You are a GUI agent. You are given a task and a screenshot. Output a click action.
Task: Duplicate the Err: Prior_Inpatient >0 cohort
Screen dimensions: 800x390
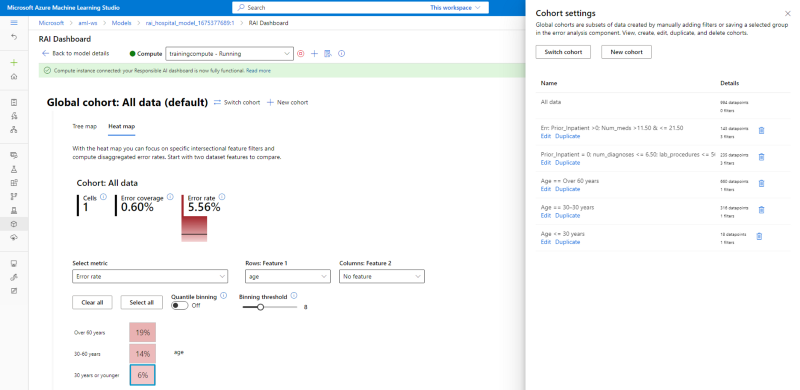[567, 136]
